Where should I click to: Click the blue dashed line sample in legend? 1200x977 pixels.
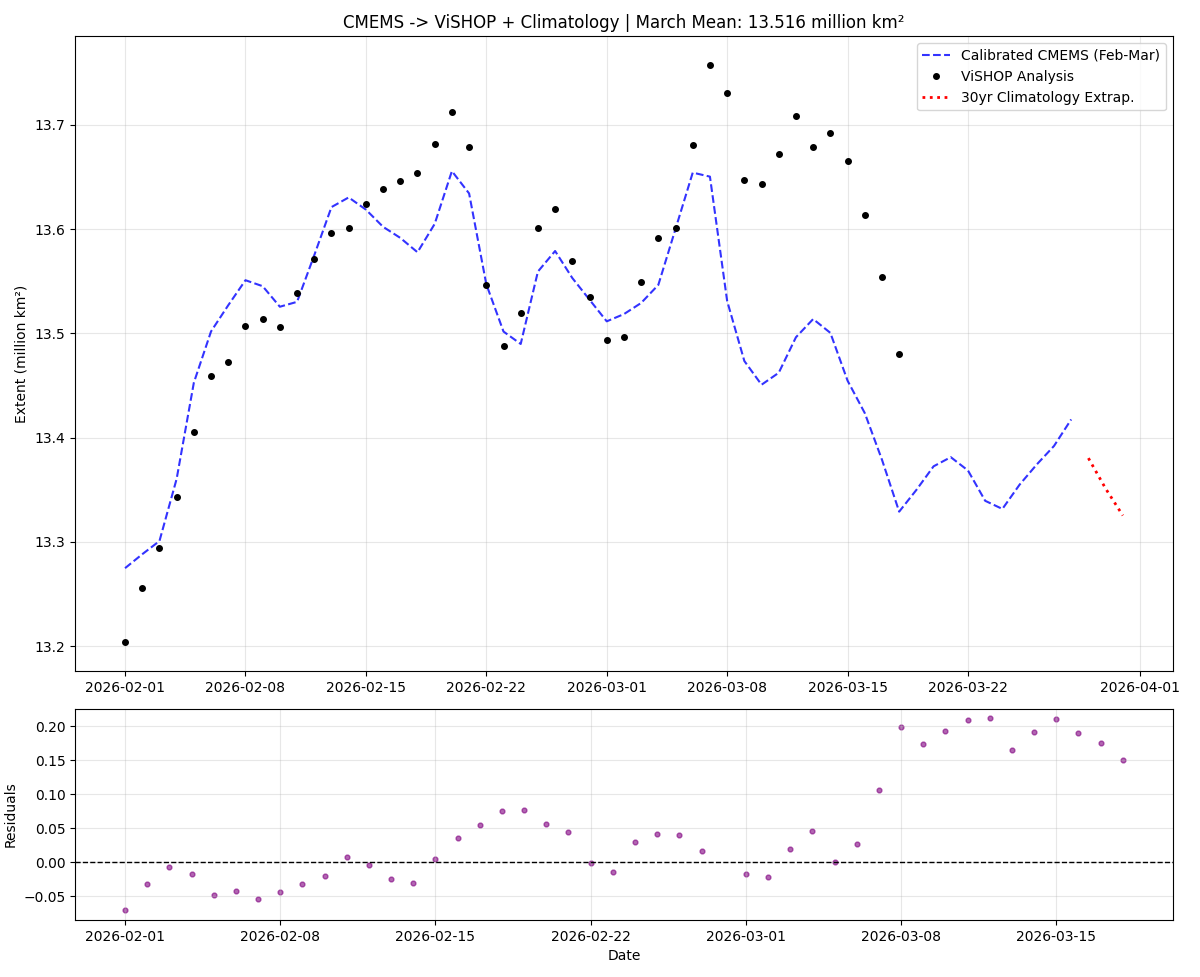(x=938, y=56)
